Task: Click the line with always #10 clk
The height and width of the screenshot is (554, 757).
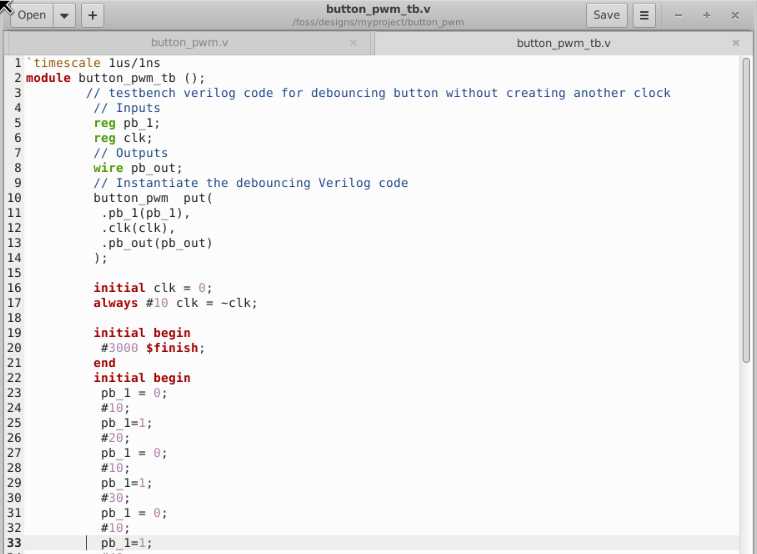Action: (175, 303)
